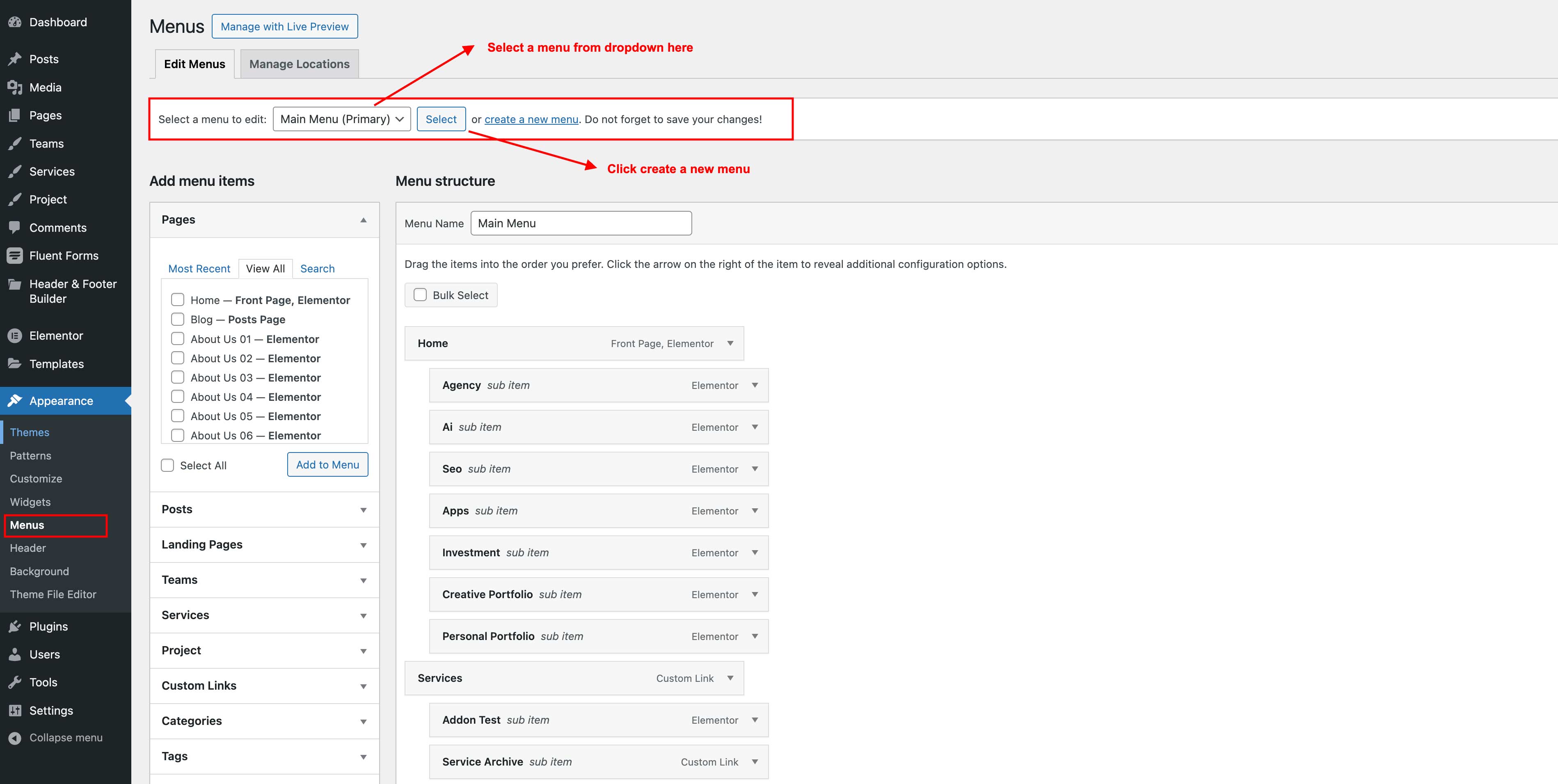Open Header in the Appearance submenu
The height and width of the screenshot is (784, 1558).
[x=28, y=548]
